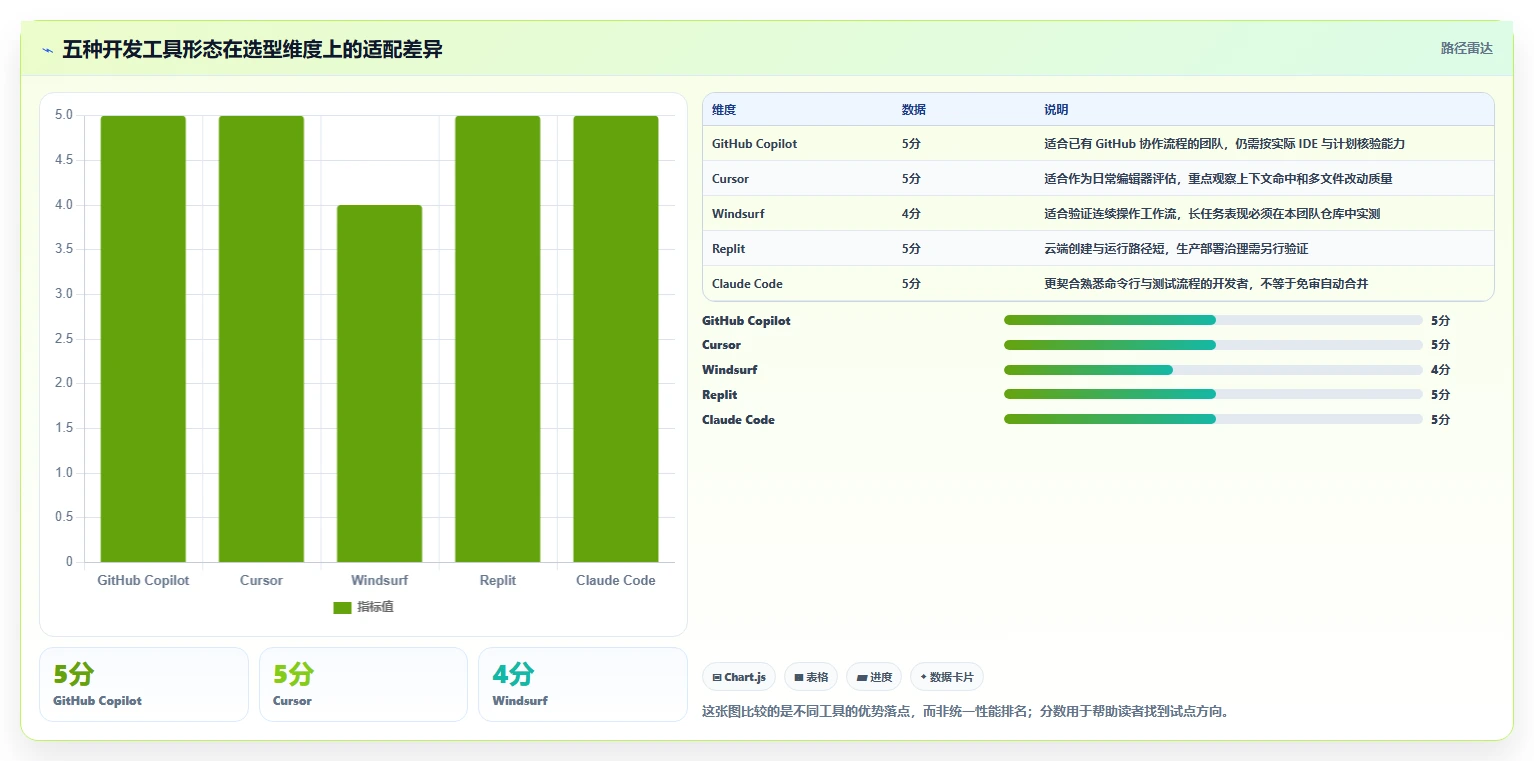Click the Windsurf table row name
The width and height of the screenshot is (1534, 761).
[739, 214]
